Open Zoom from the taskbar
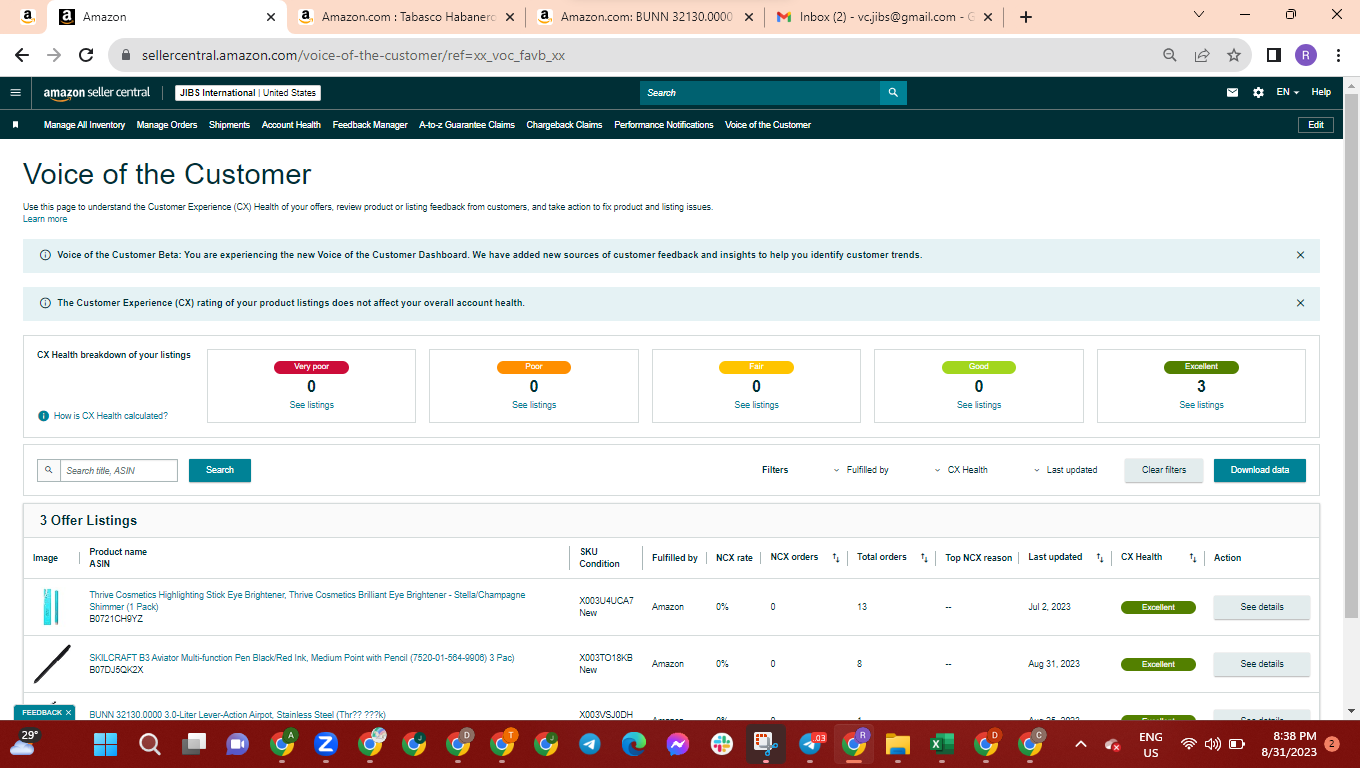1360x768 pixels. coord(325,744)
